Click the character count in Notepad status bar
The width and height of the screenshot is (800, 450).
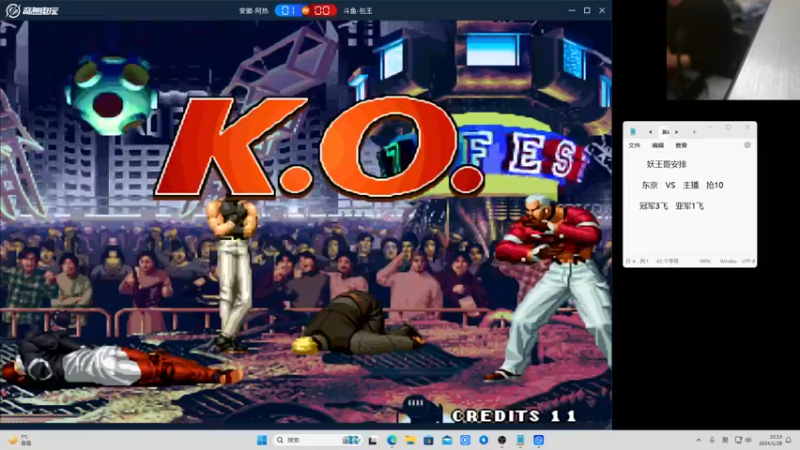point(667,261)
